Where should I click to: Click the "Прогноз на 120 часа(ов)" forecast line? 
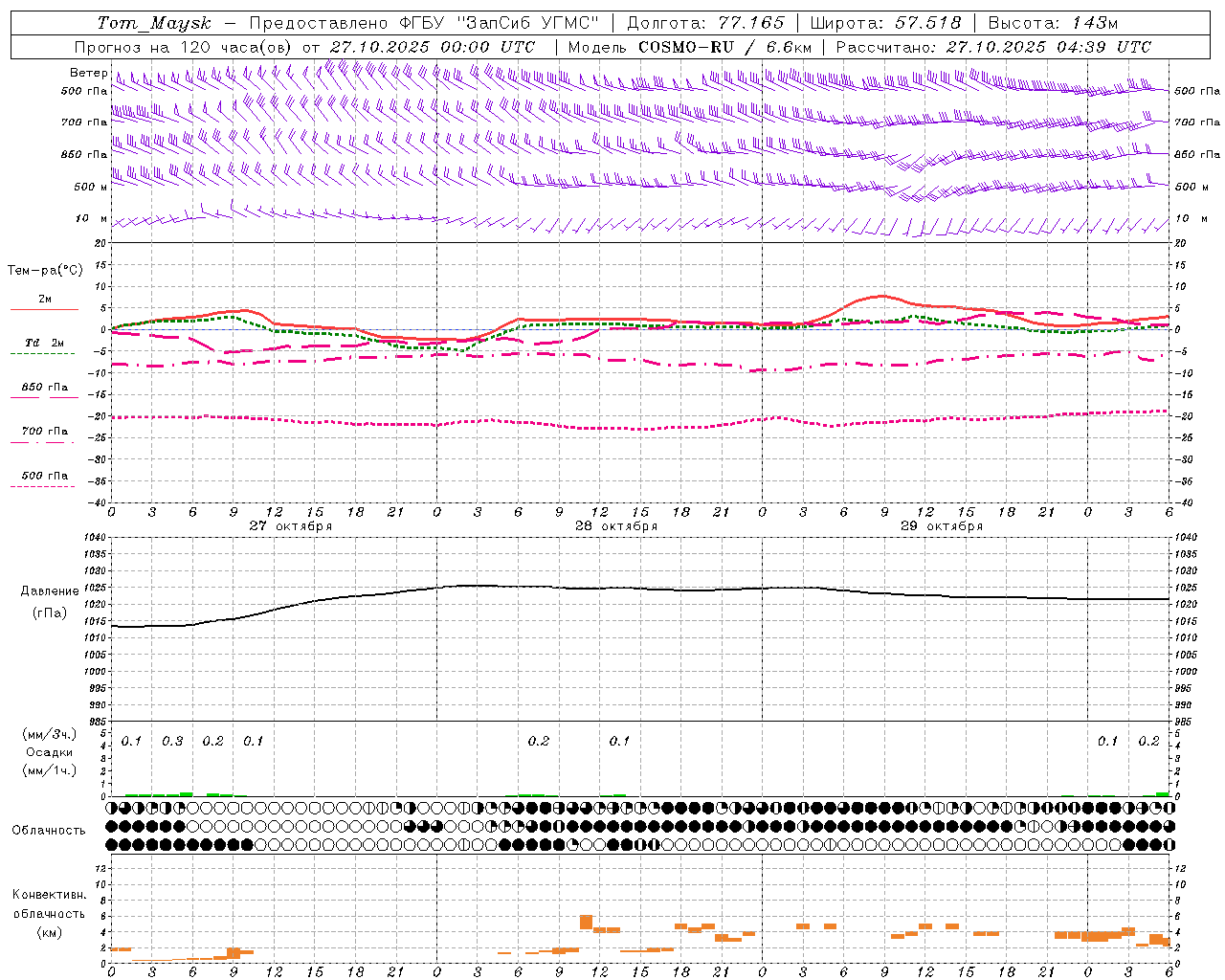click(185, 47)
